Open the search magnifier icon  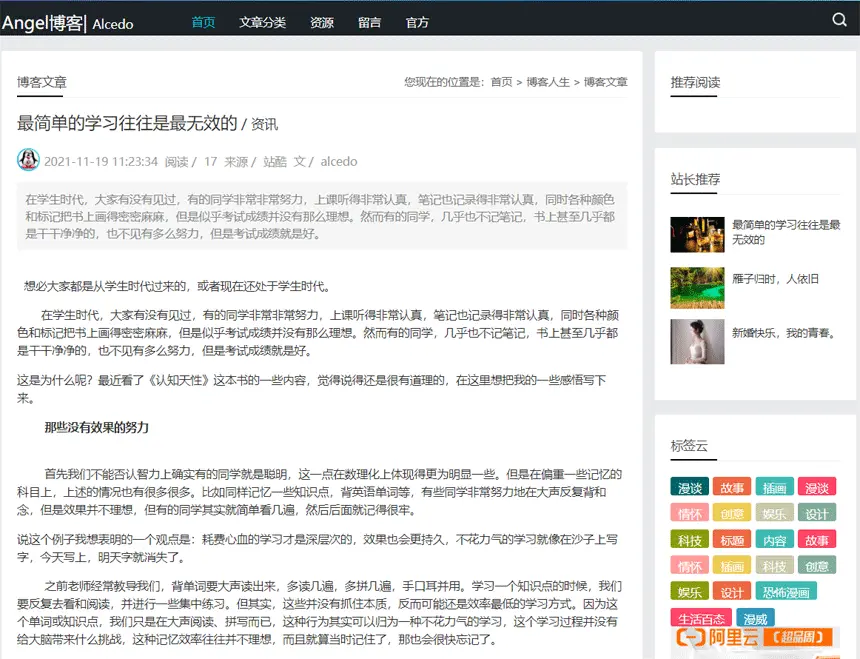coord(839,19)
